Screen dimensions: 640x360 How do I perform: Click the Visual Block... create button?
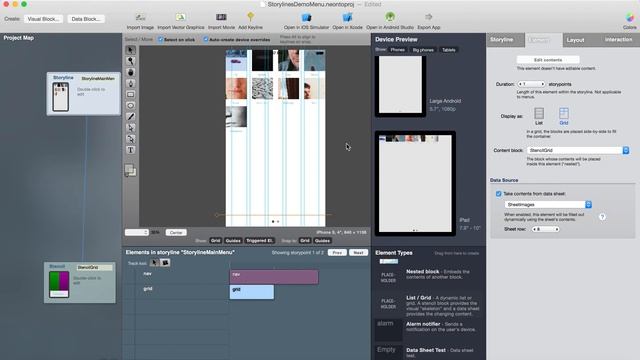43,19
